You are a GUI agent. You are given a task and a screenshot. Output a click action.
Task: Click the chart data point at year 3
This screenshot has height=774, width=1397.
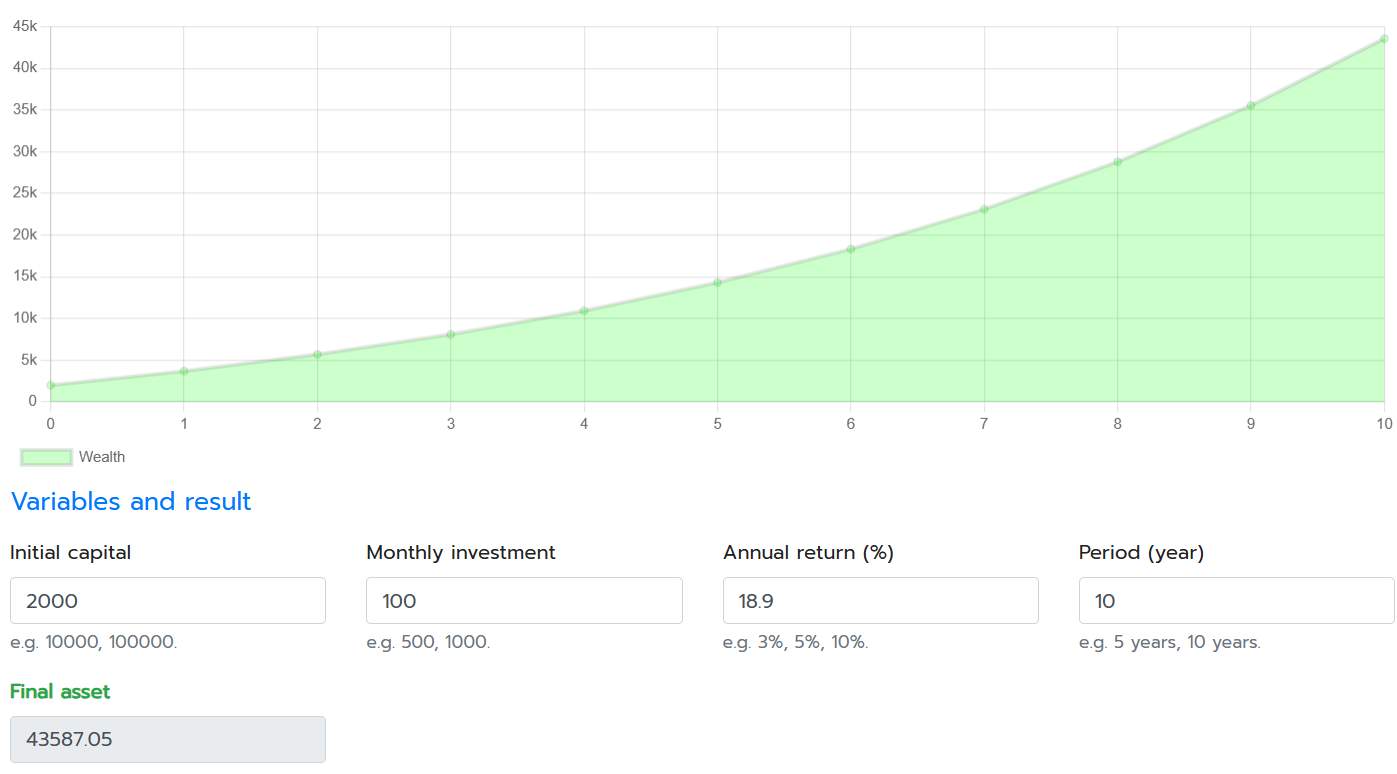coord(451,334)
